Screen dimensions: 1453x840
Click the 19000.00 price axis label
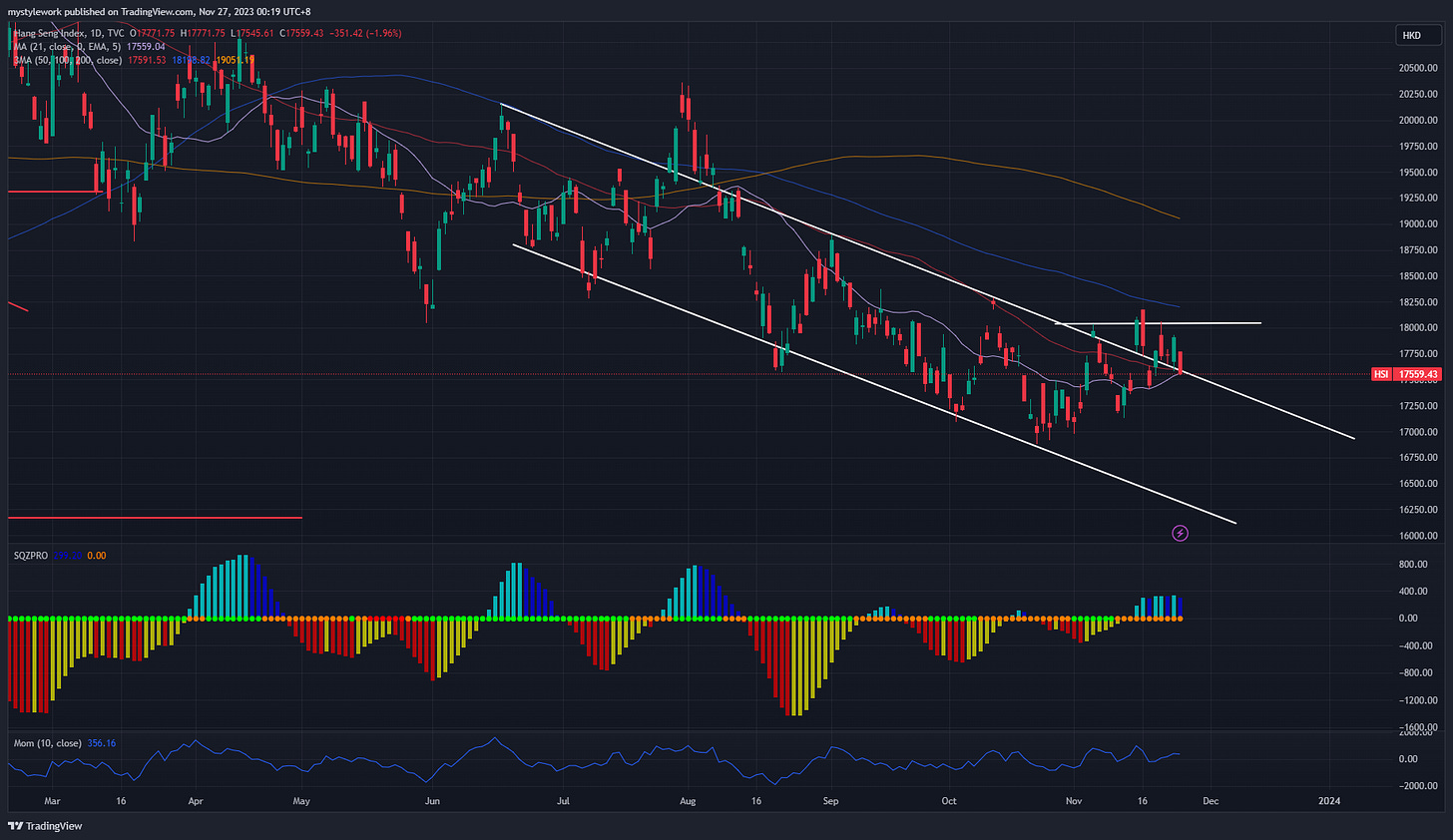click(1418, 223)
